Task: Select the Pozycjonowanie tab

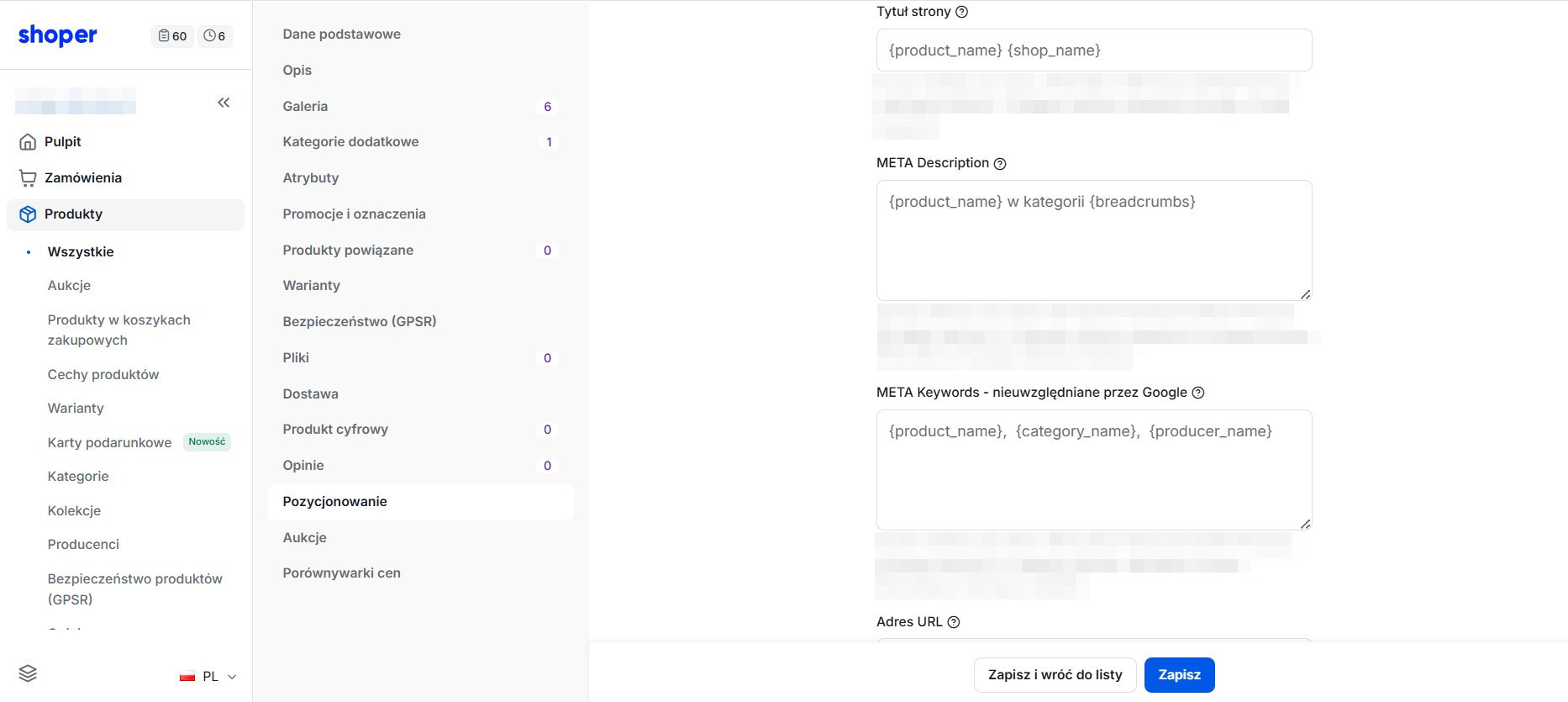Action: (420, 502)
